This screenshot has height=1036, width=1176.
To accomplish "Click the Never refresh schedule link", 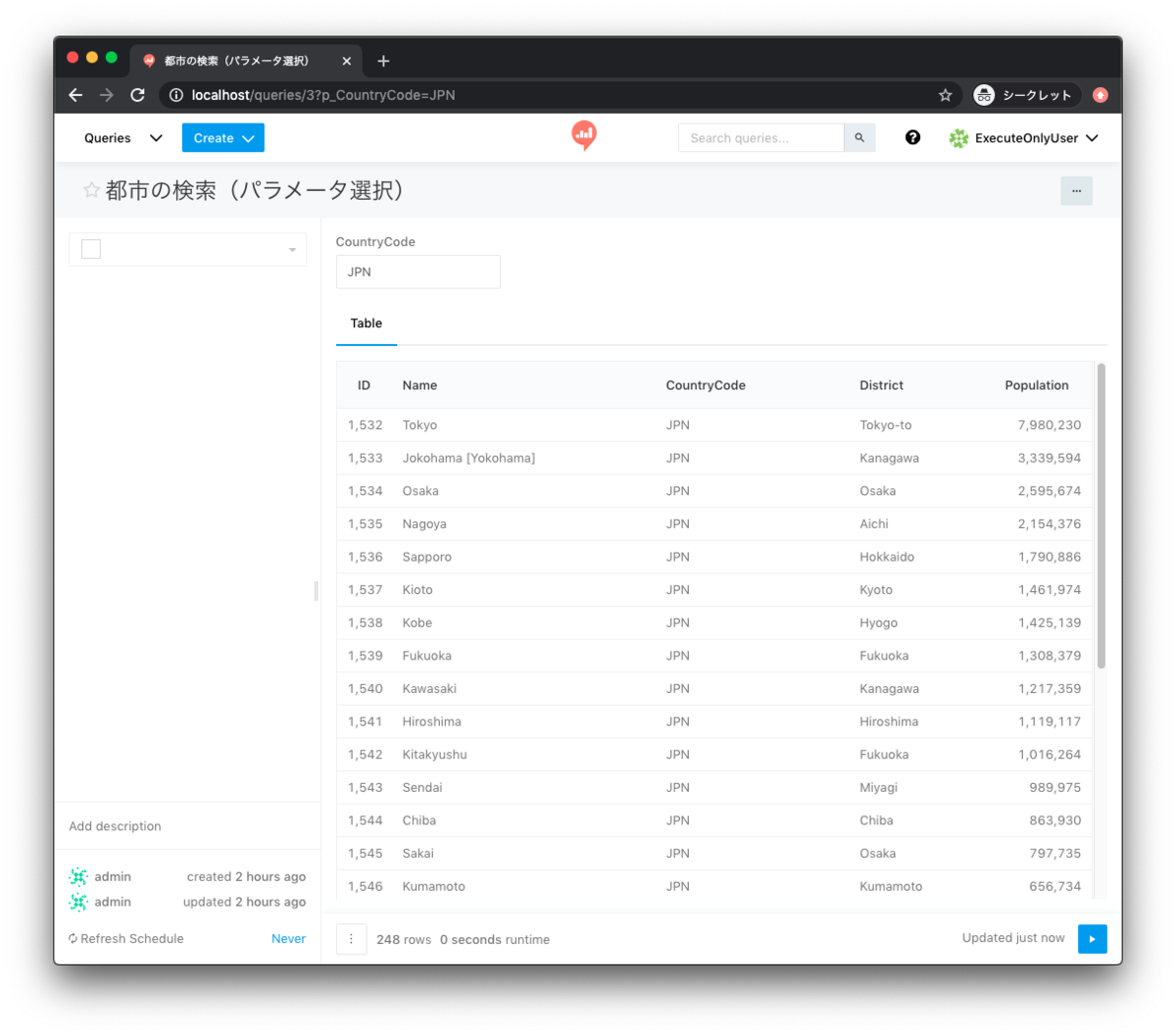I will [x=288, y=939].
